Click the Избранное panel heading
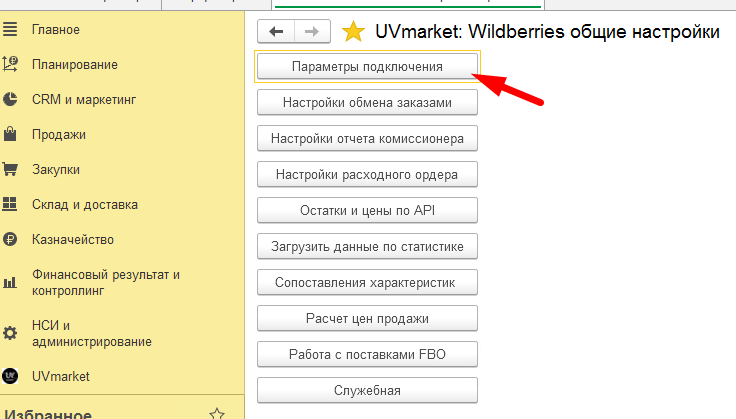The width and height of the screenshot is (736, 419). coord(48,414)
